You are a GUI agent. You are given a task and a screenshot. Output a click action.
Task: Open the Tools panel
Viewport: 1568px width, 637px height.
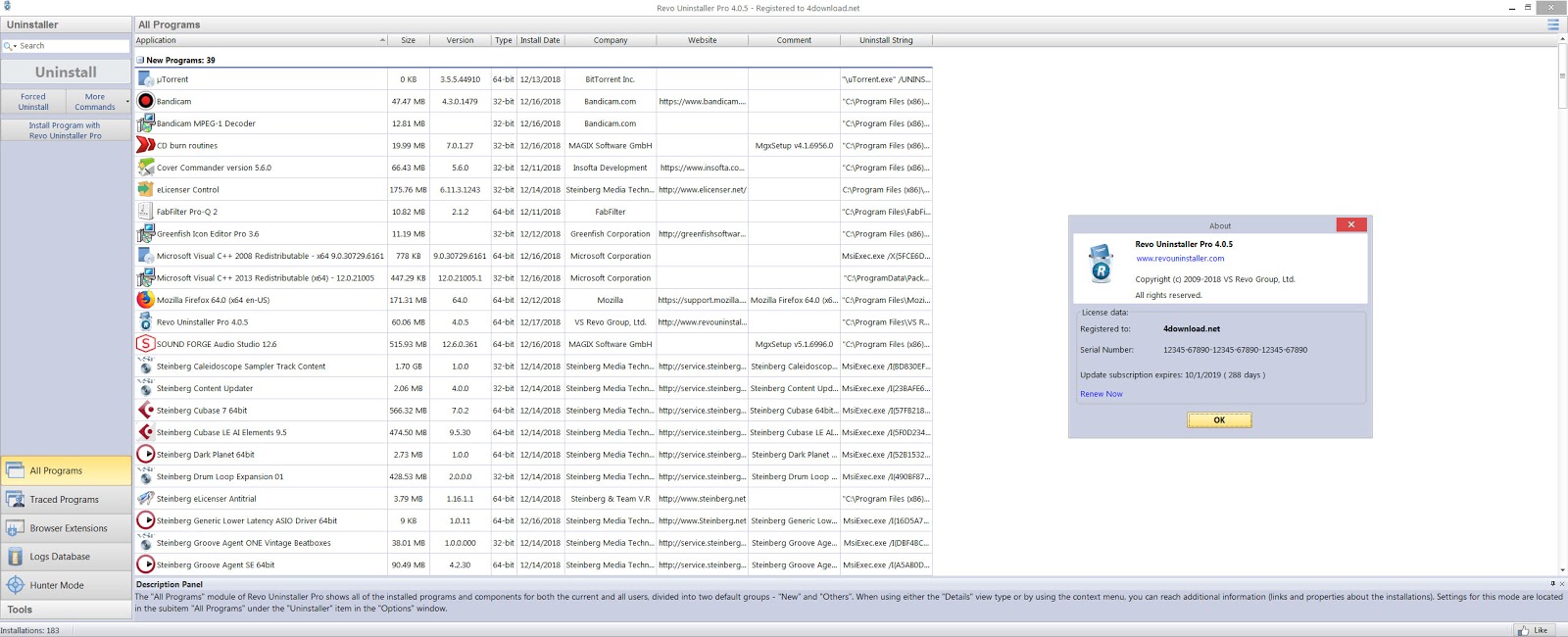click(x=66, y=610)
